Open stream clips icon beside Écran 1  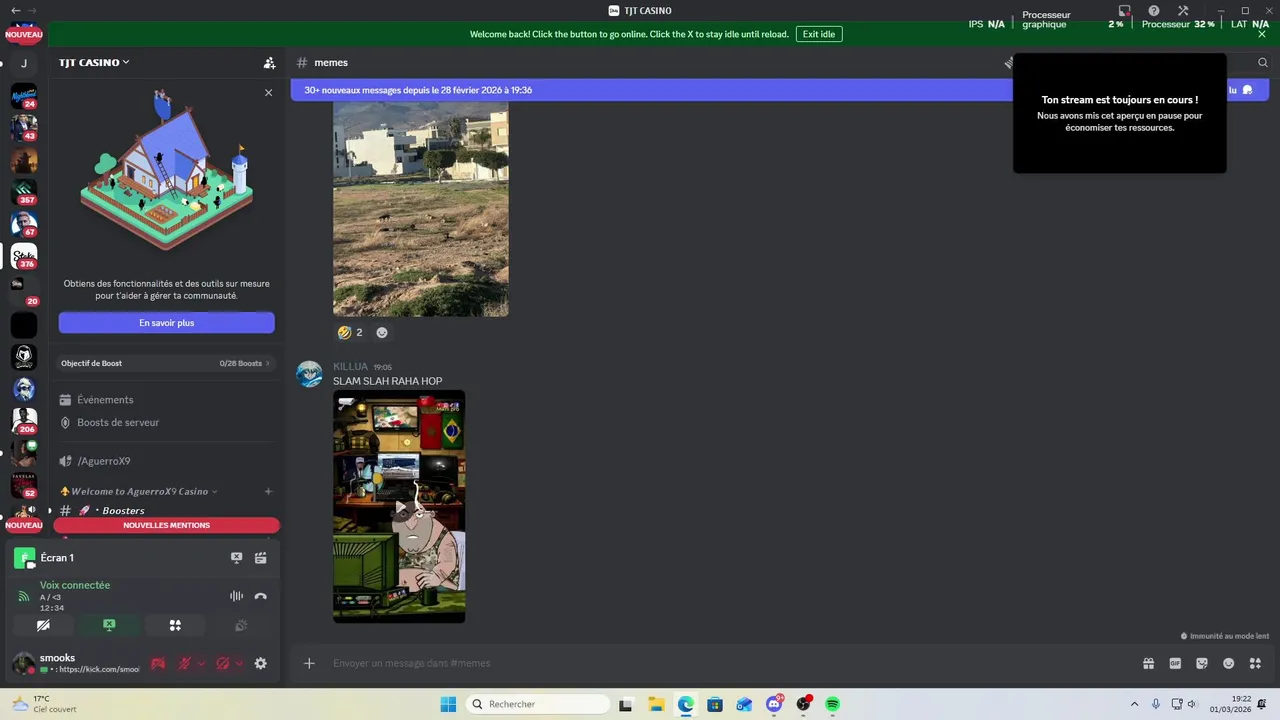(x=261, y=558)
